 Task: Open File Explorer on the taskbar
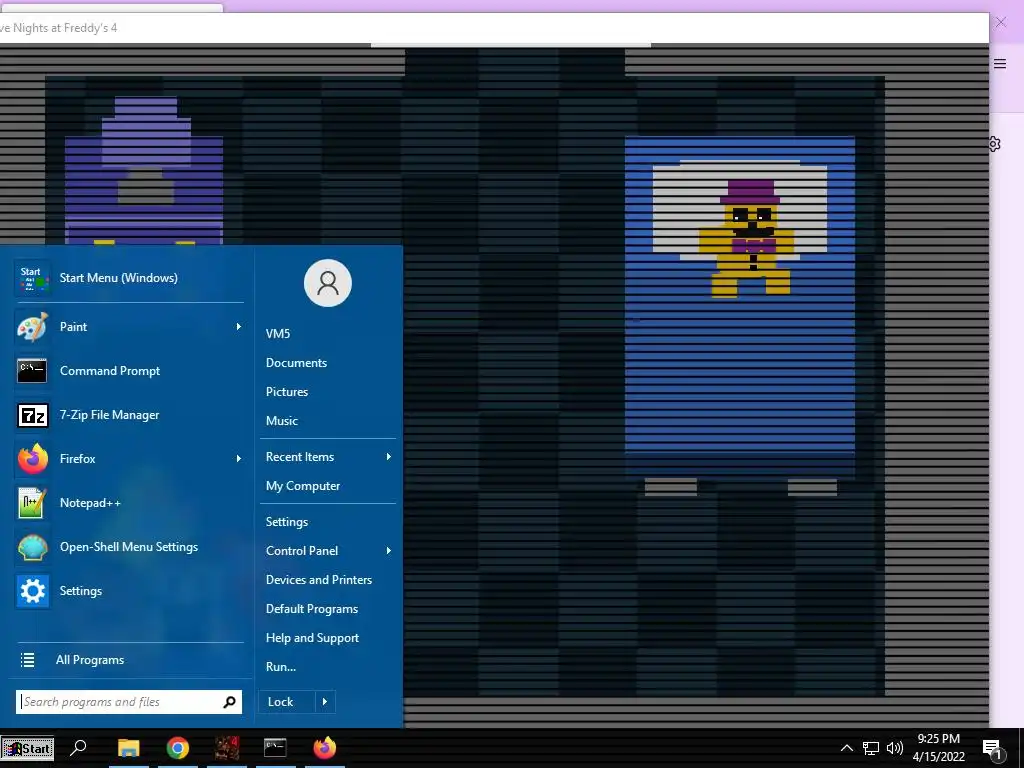(129, 748)
